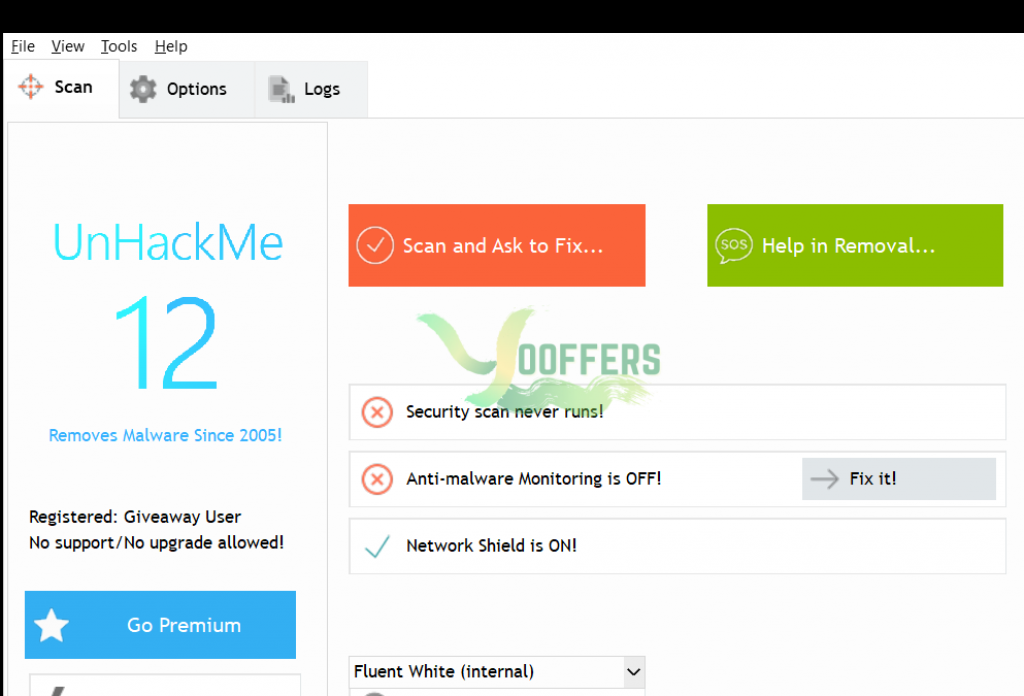Click the Options gear icon
Viewport: 1024px width, 696px height.
click(x=143, y=89)
